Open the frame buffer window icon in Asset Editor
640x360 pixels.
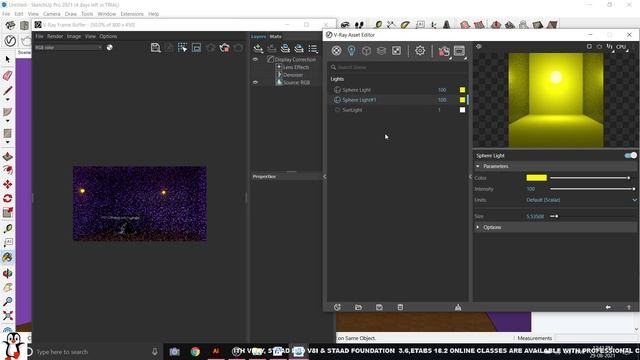tap(460, 51)
